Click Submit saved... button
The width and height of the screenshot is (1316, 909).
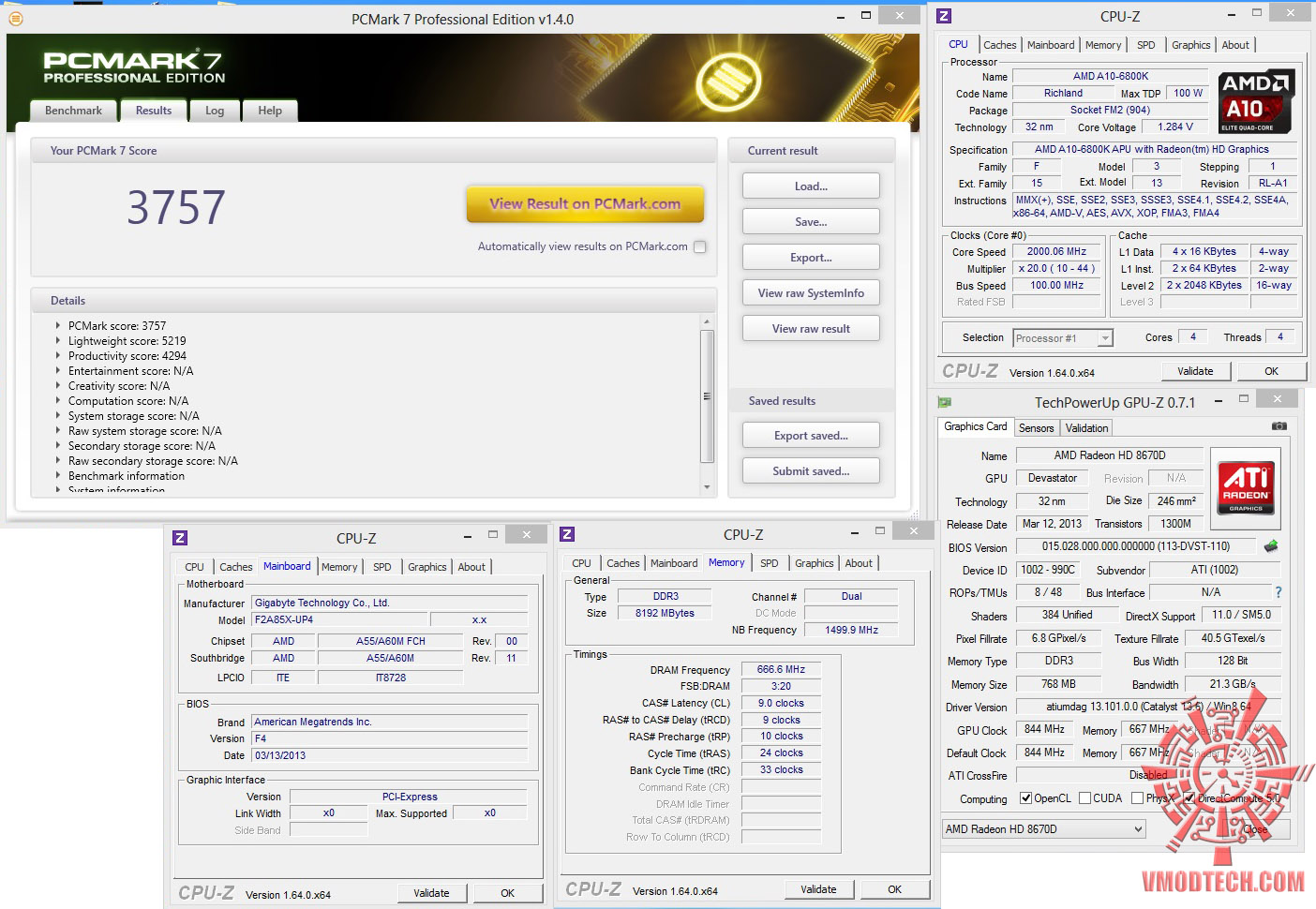(x=811, y=471)
